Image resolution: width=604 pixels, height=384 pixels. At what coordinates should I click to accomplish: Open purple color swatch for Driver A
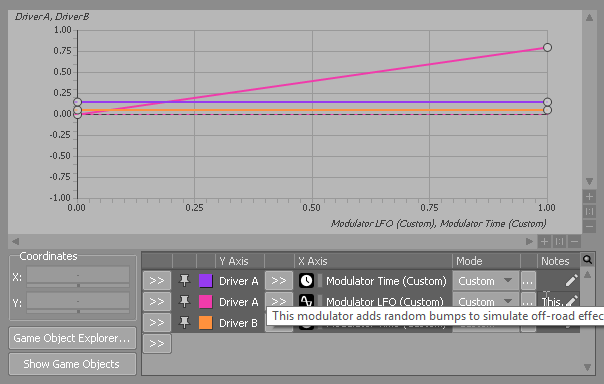(206, 281)
